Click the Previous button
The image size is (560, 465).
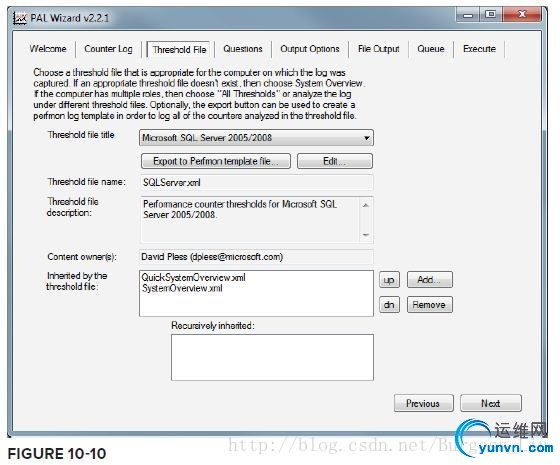tap(424, 403)
